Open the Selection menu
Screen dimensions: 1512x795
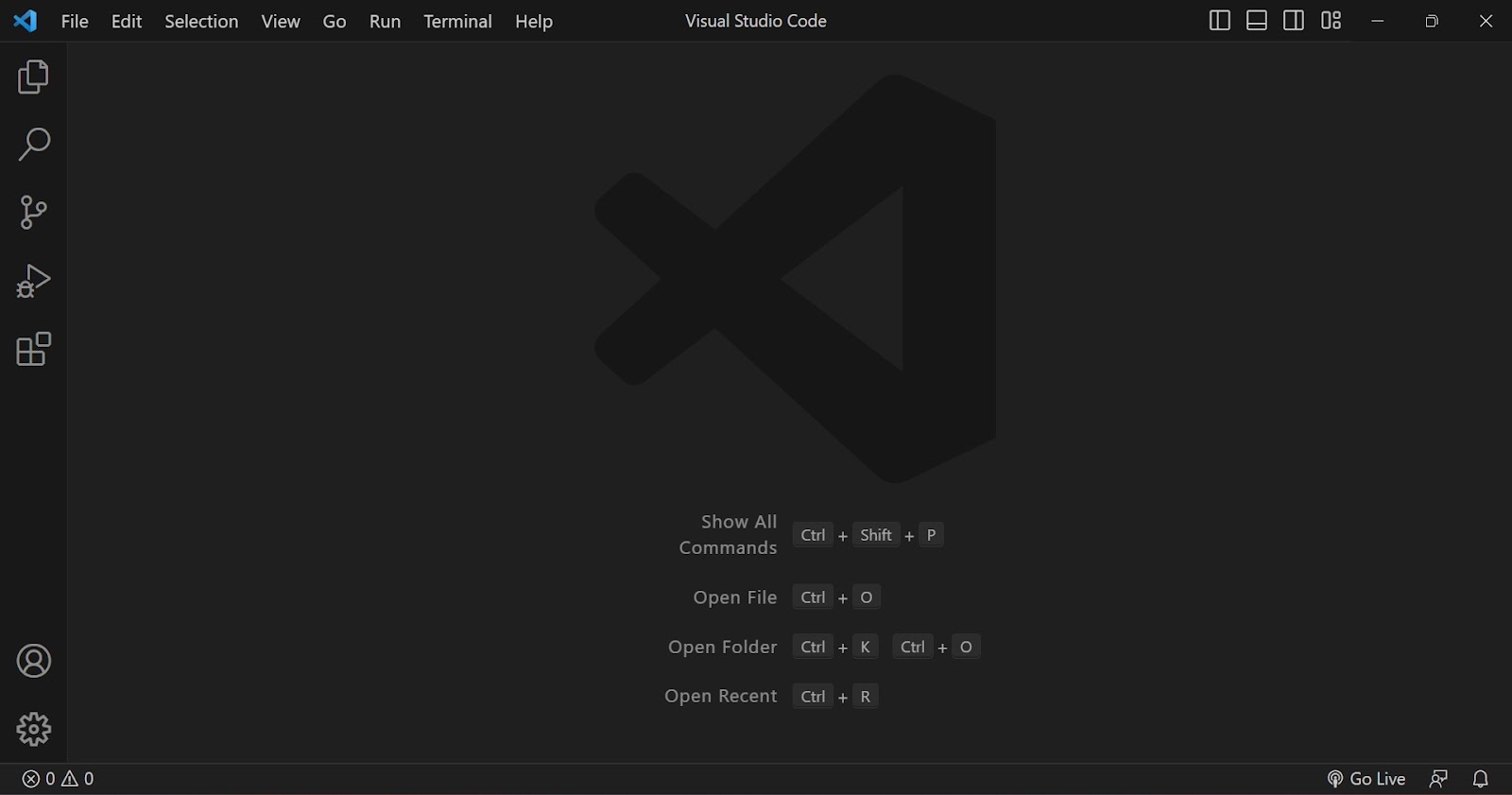(x=201, y=21)
